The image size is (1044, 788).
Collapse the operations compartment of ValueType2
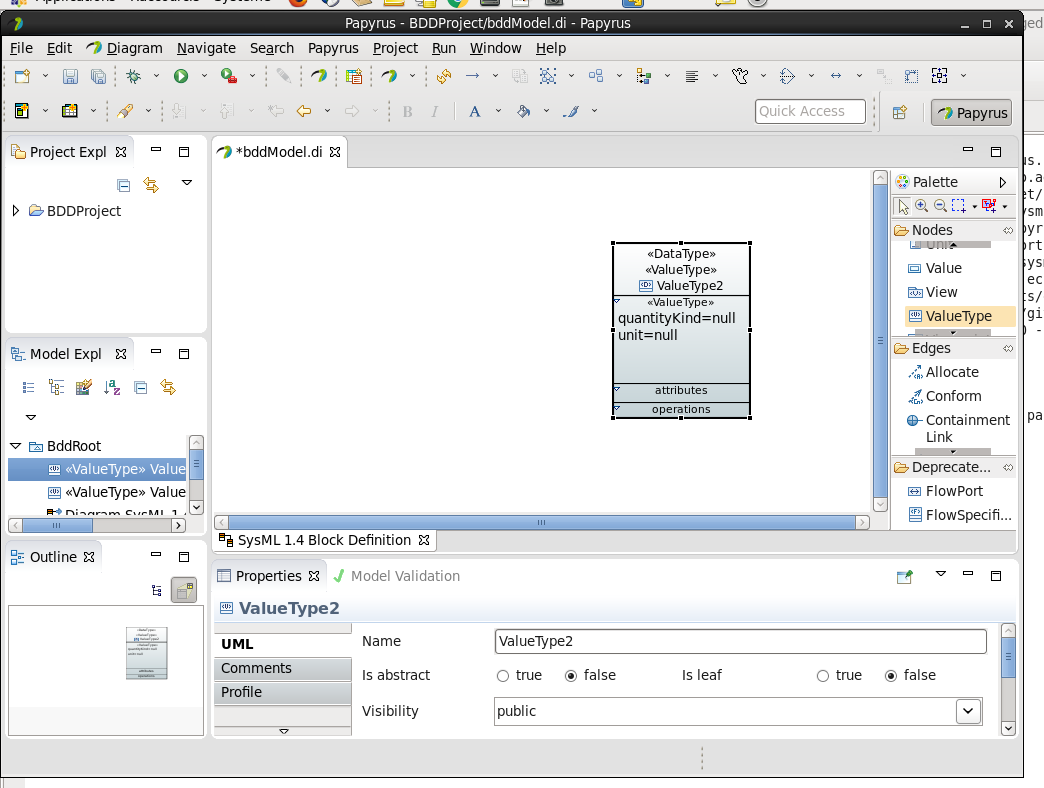click(x=617, y=408)
